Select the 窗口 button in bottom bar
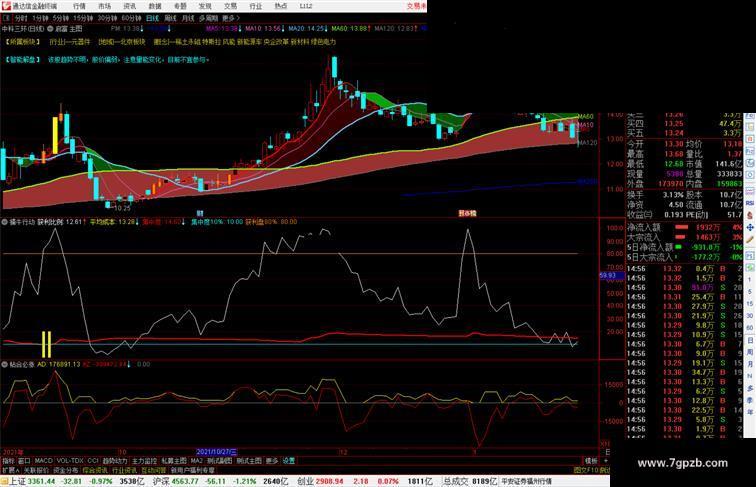Image resolution: width=756 pixels, height=487 pixels. click(24, 461)
